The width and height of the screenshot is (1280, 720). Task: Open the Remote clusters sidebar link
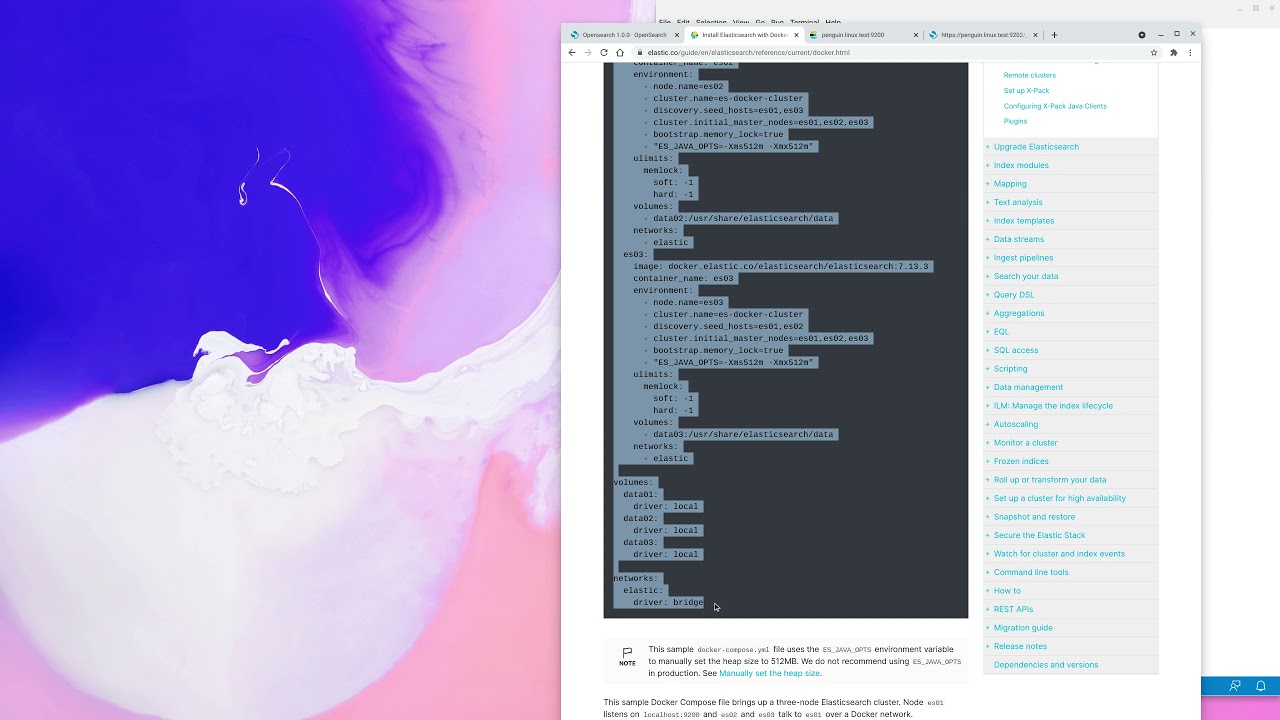1029,75
